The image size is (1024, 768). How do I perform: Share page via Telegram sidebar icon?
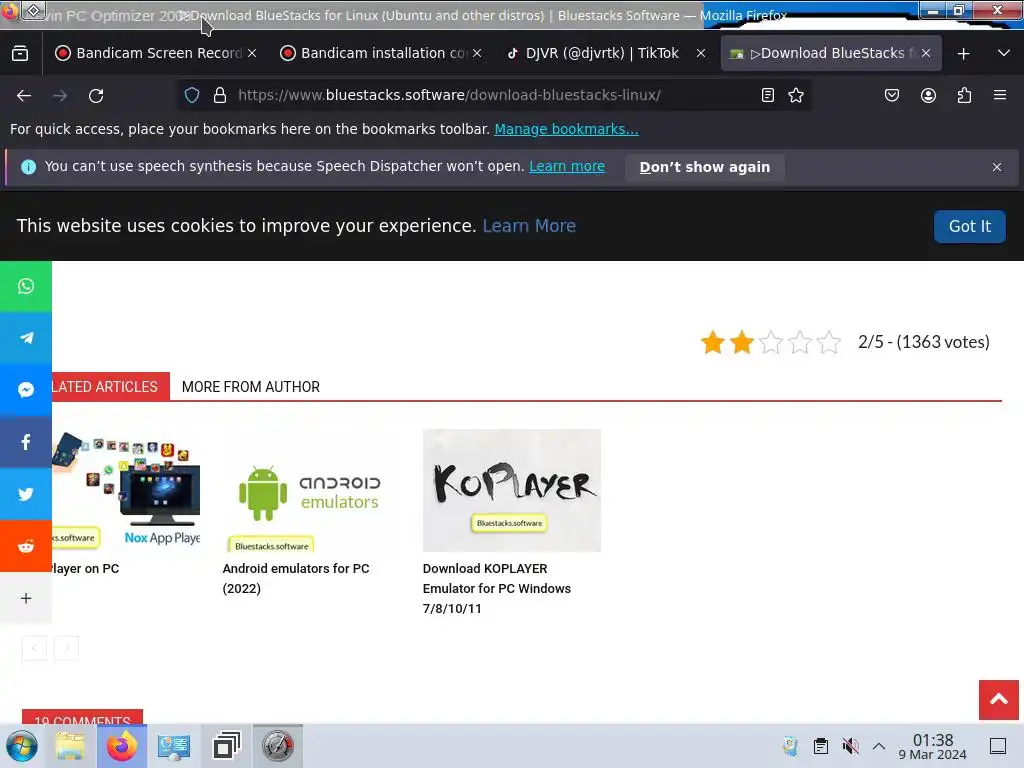point(25,338)
